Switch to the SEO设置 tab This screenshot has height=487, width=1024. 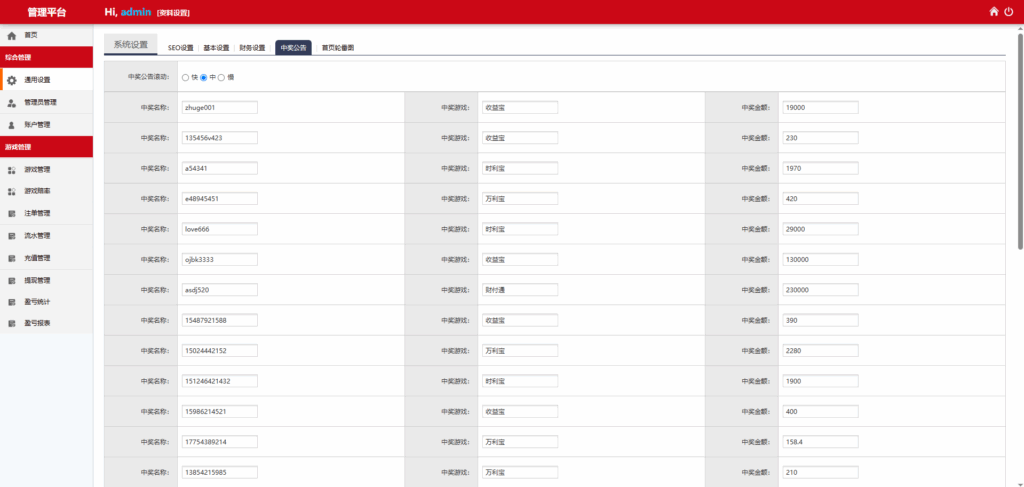click(180, 47)
